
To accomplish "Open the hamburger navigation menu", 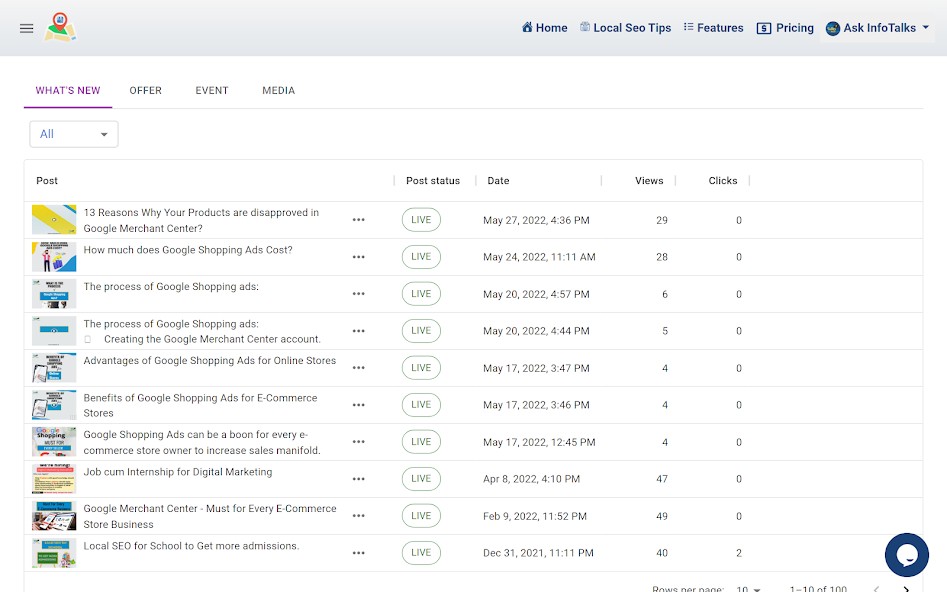I will (27, 28).
